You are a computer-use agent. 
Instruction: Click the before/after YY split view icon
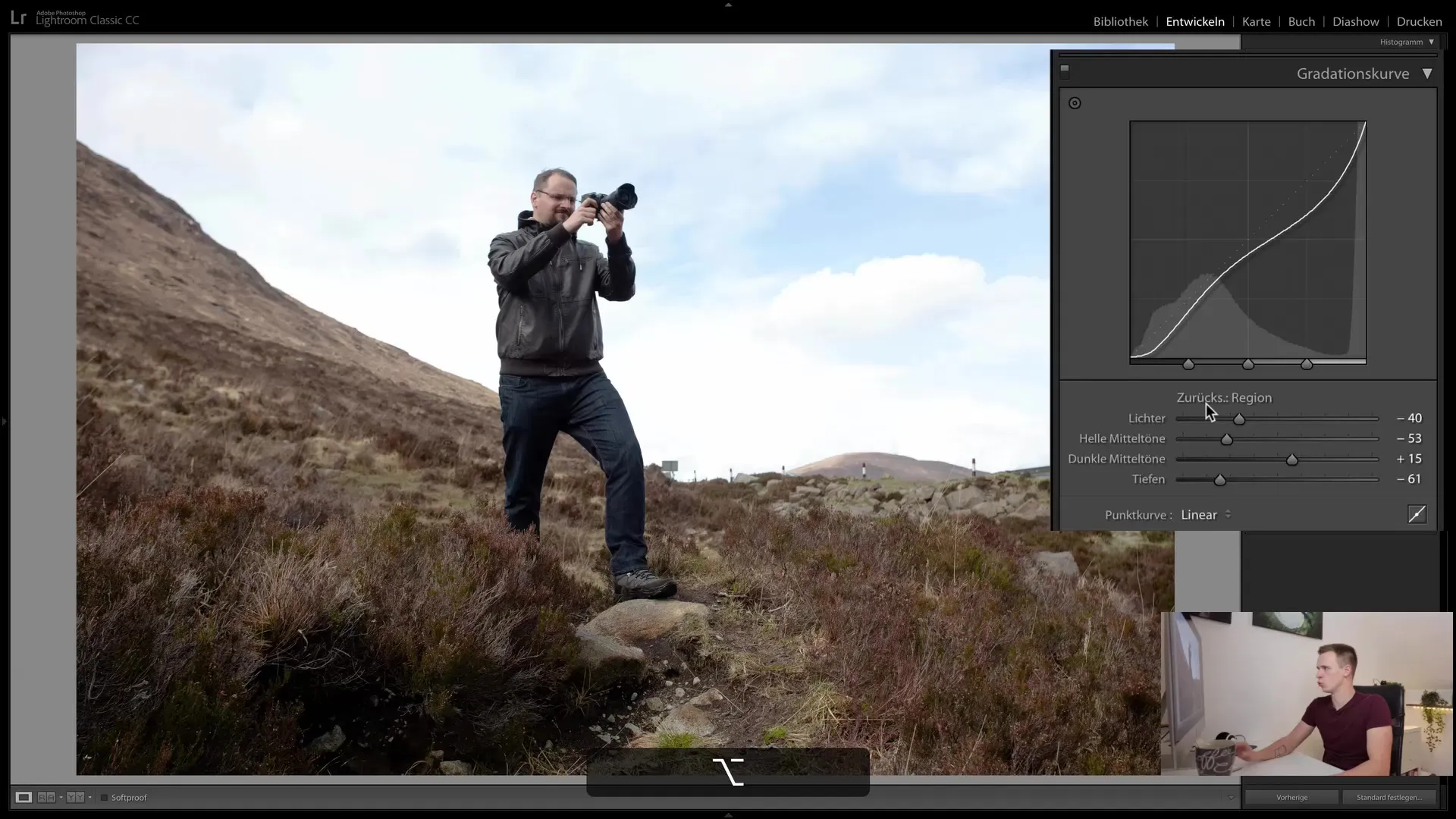[x=74, y=797]
